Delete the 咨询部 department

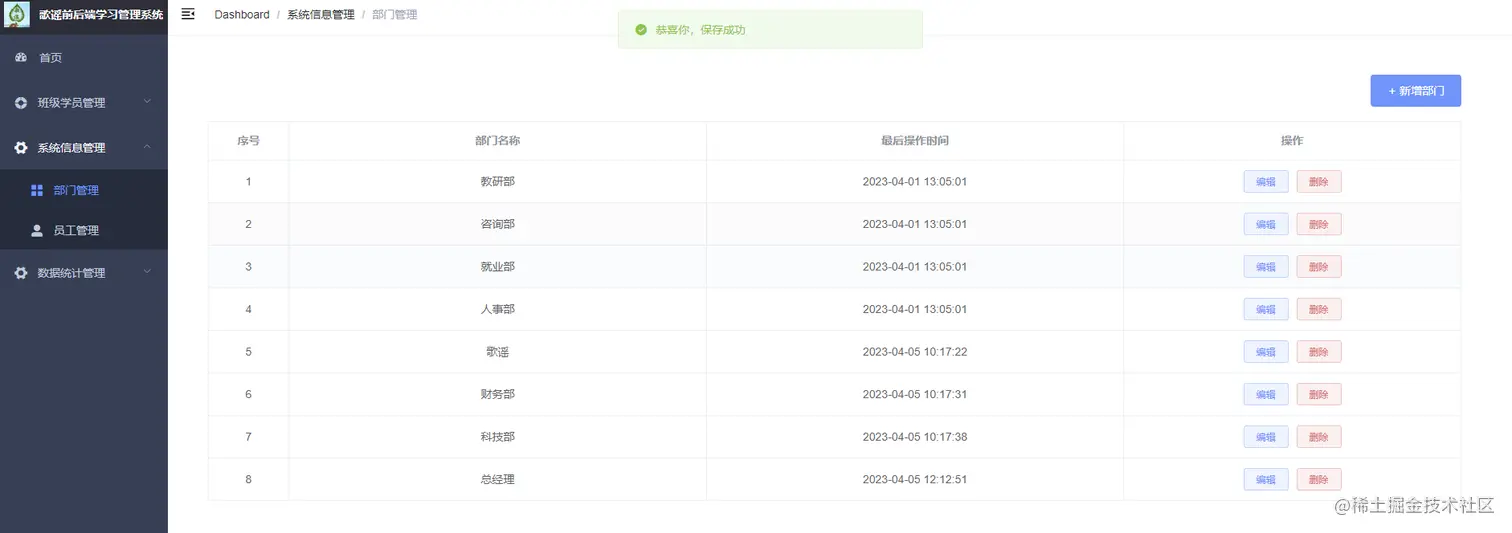click(1319, 224)
